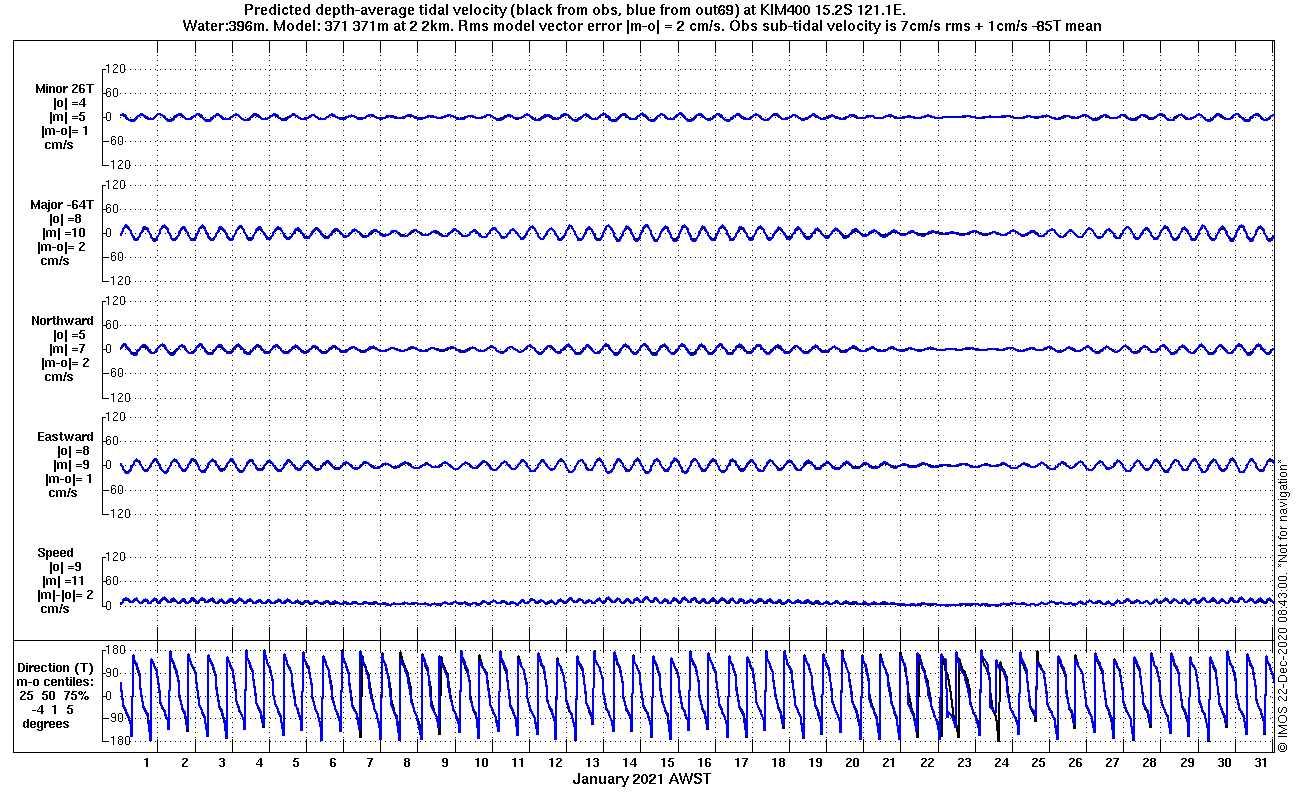The image size is (1300, 800).
Task: Click the 'Northward' panel label
Action: [x=62, y=321]
